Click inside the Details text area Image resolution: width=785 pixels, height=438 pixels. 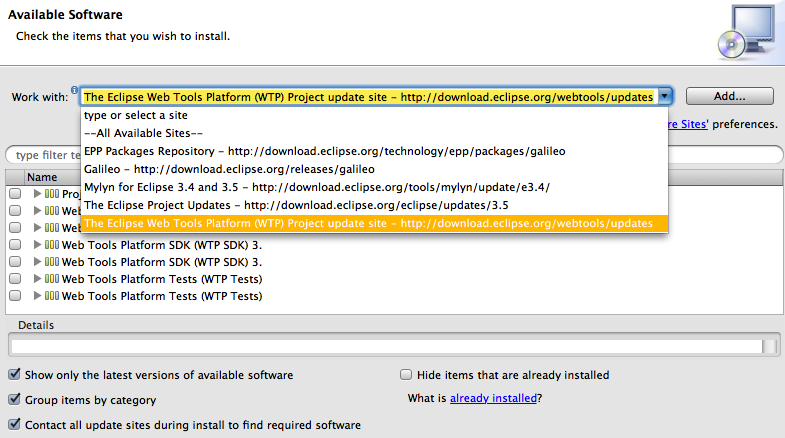[386, 346]
